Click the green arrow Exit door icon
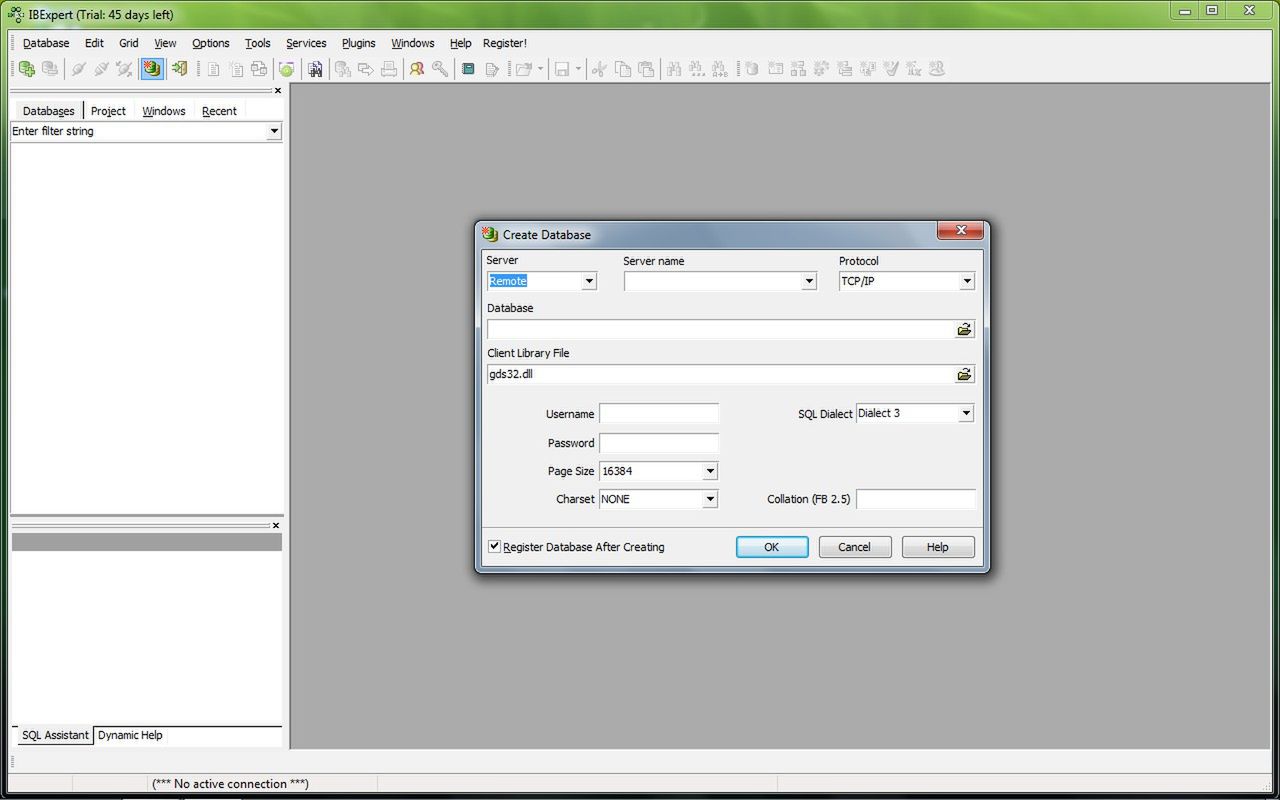 (179, 69)
